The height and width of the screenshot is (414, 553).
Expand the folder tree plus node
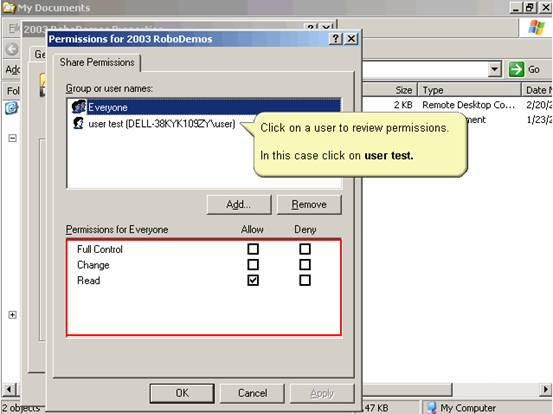[x=12, y=315]
